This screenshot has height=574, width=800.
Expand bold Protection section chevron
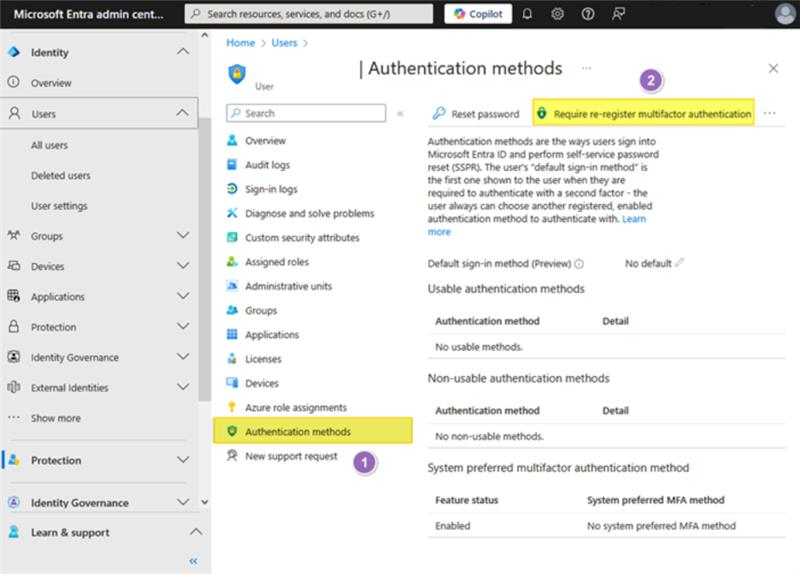click(x=183, y=460)
